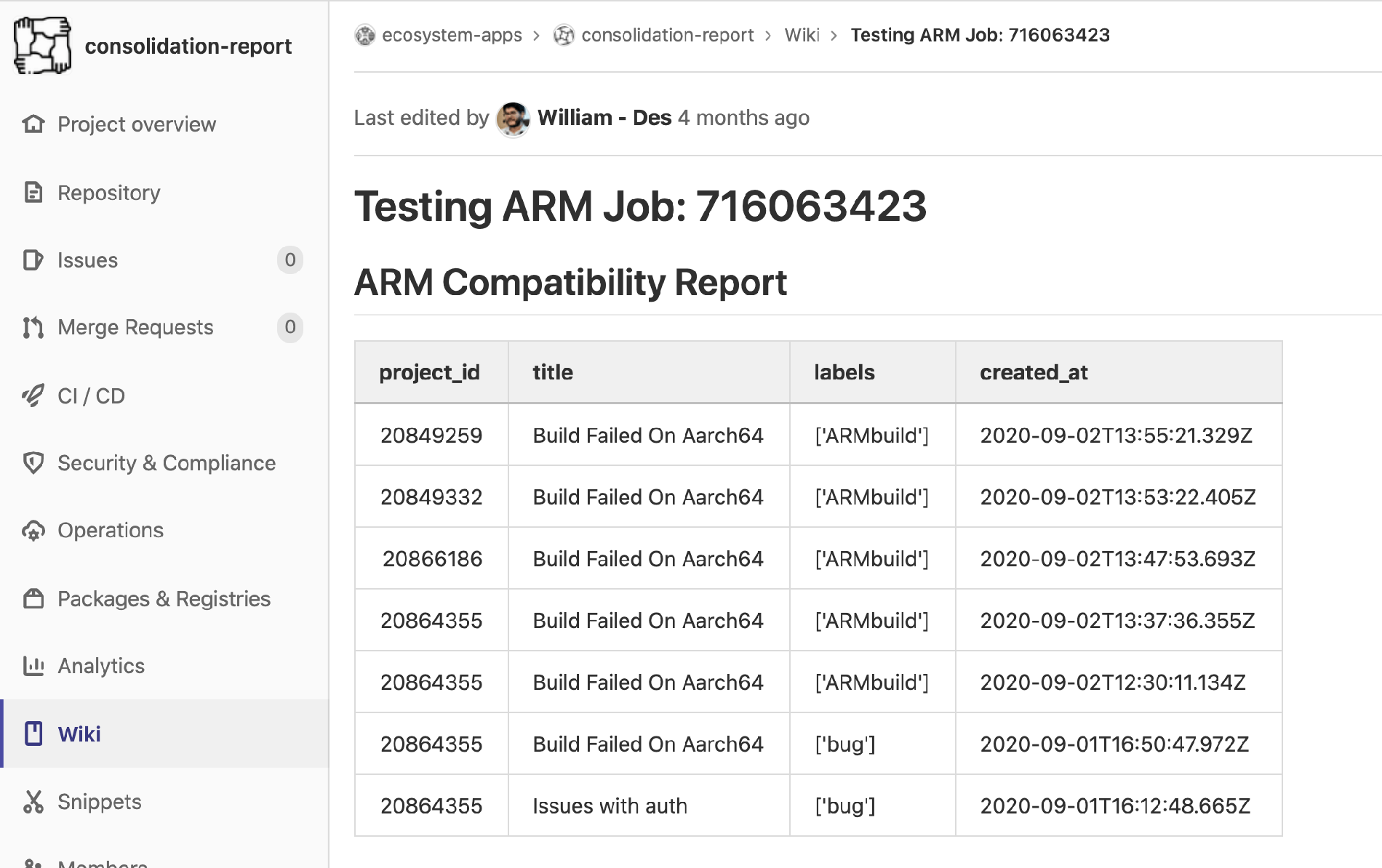Click the Snippets scissors icon

33,801
